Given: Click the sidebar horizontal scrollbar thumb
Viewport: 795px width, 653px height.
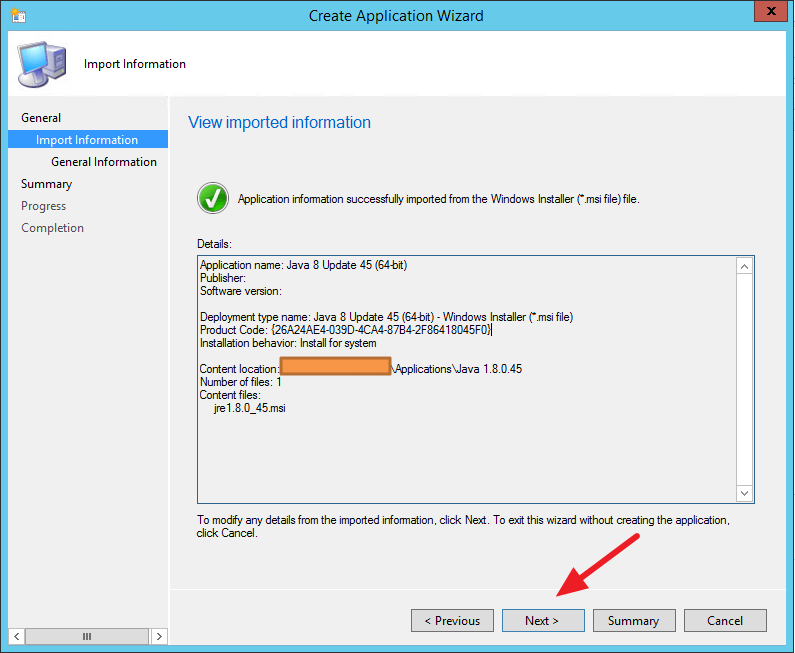Looking at the screenshot, I should (x=87, y=636).
